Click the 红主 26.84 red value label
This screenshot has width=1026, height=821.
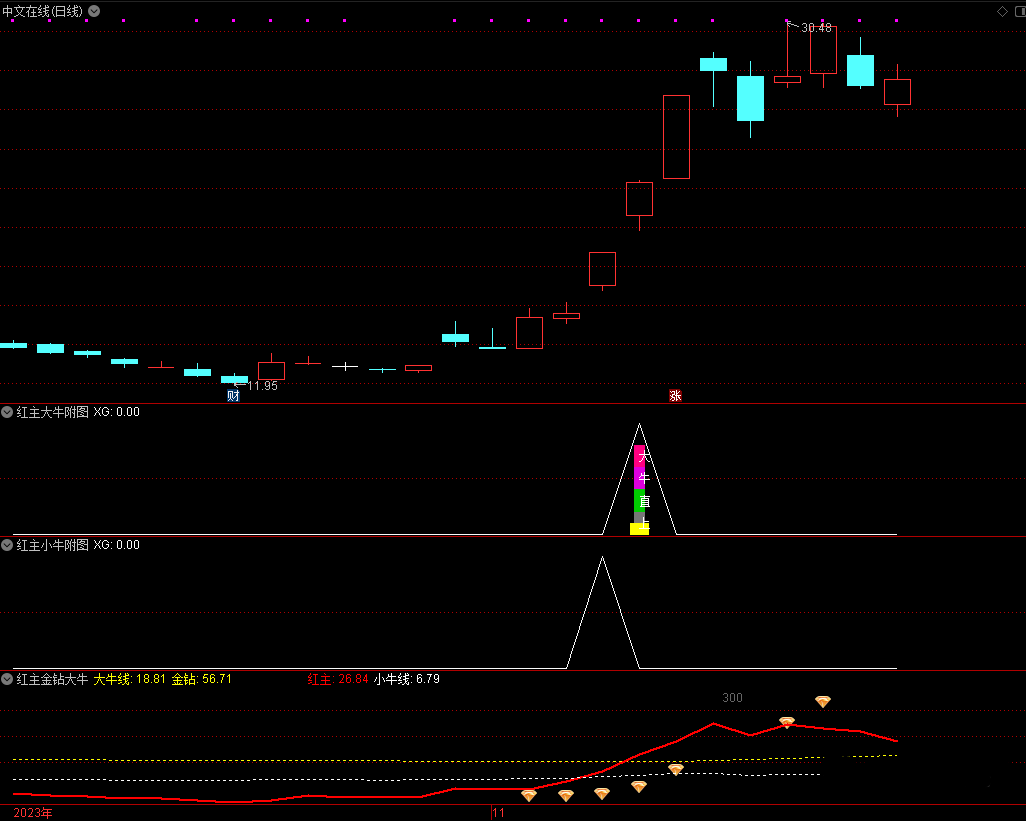point(338,679)
